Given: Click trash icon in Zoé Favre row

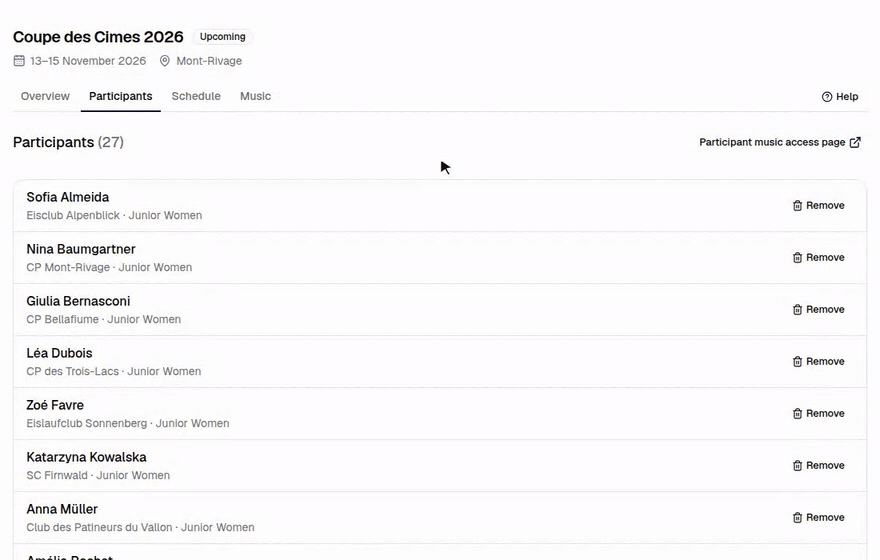Looking at the screenshot, I should 798,414.
